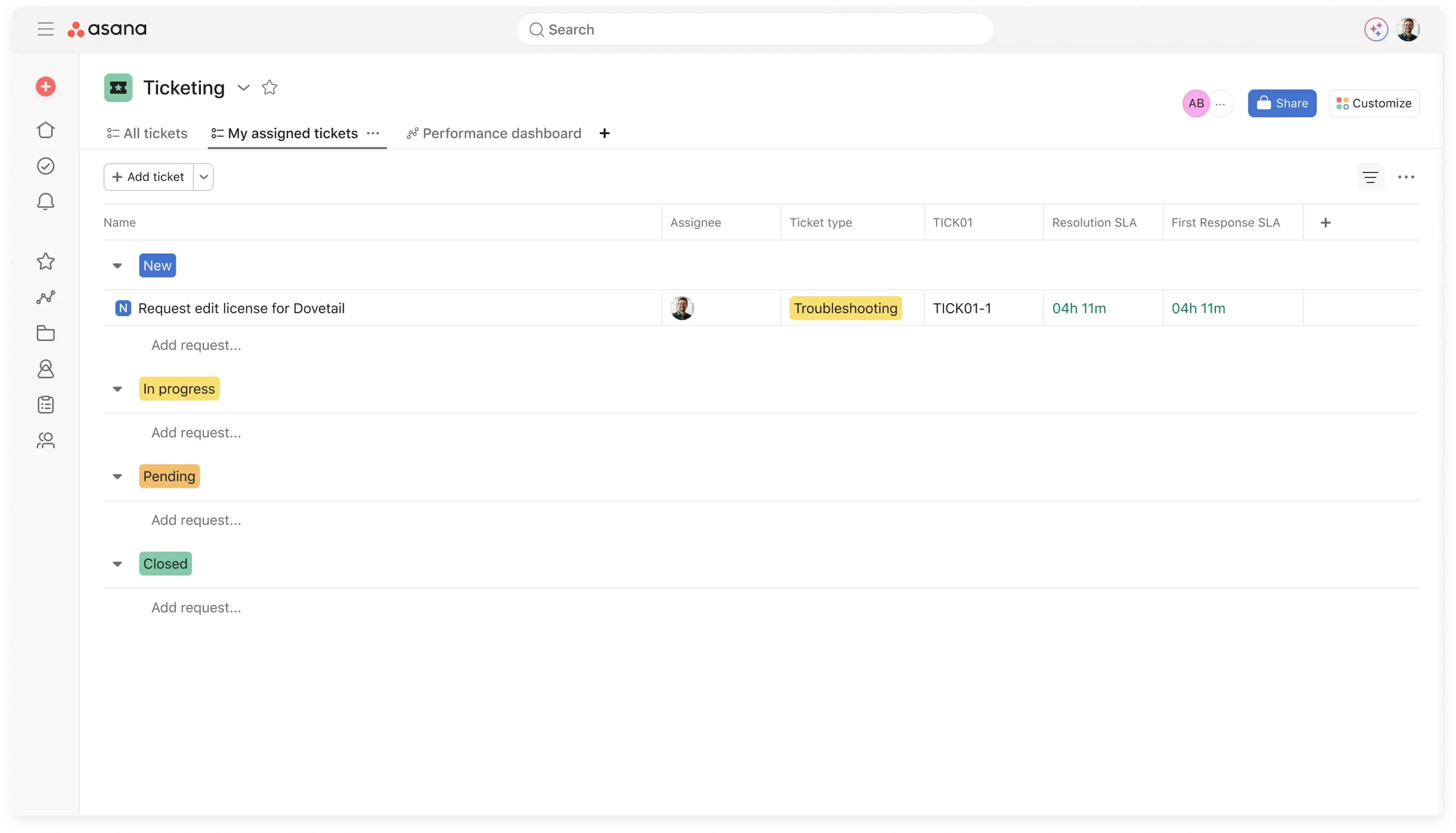Click the Ticketing project title
Screen dimensions: 1456x833
184,88
